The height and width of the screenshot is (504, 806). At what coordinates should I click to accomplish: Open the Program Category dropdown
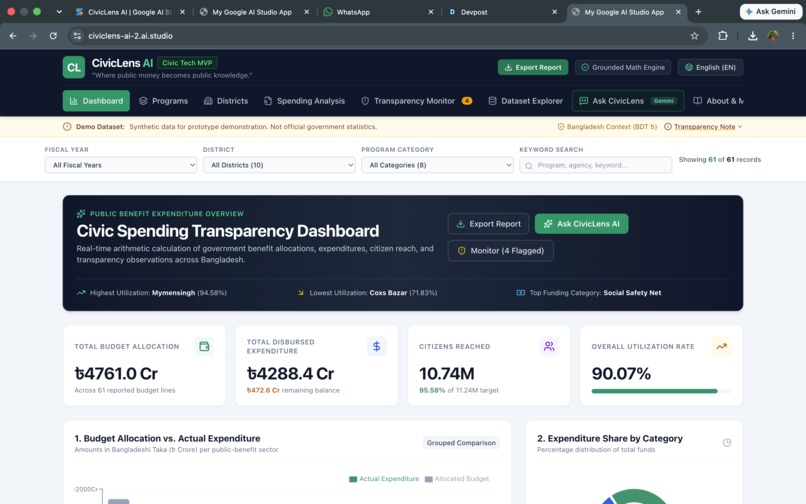point(437,165)
